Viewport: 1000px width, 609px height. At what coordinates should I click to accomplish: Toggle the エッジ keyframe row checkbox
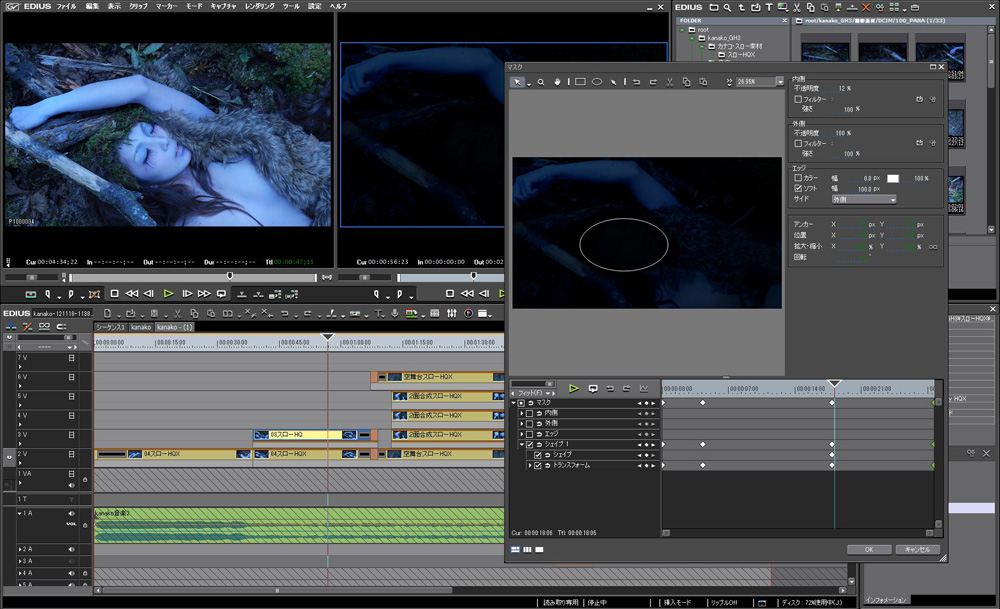coord(529,434)
